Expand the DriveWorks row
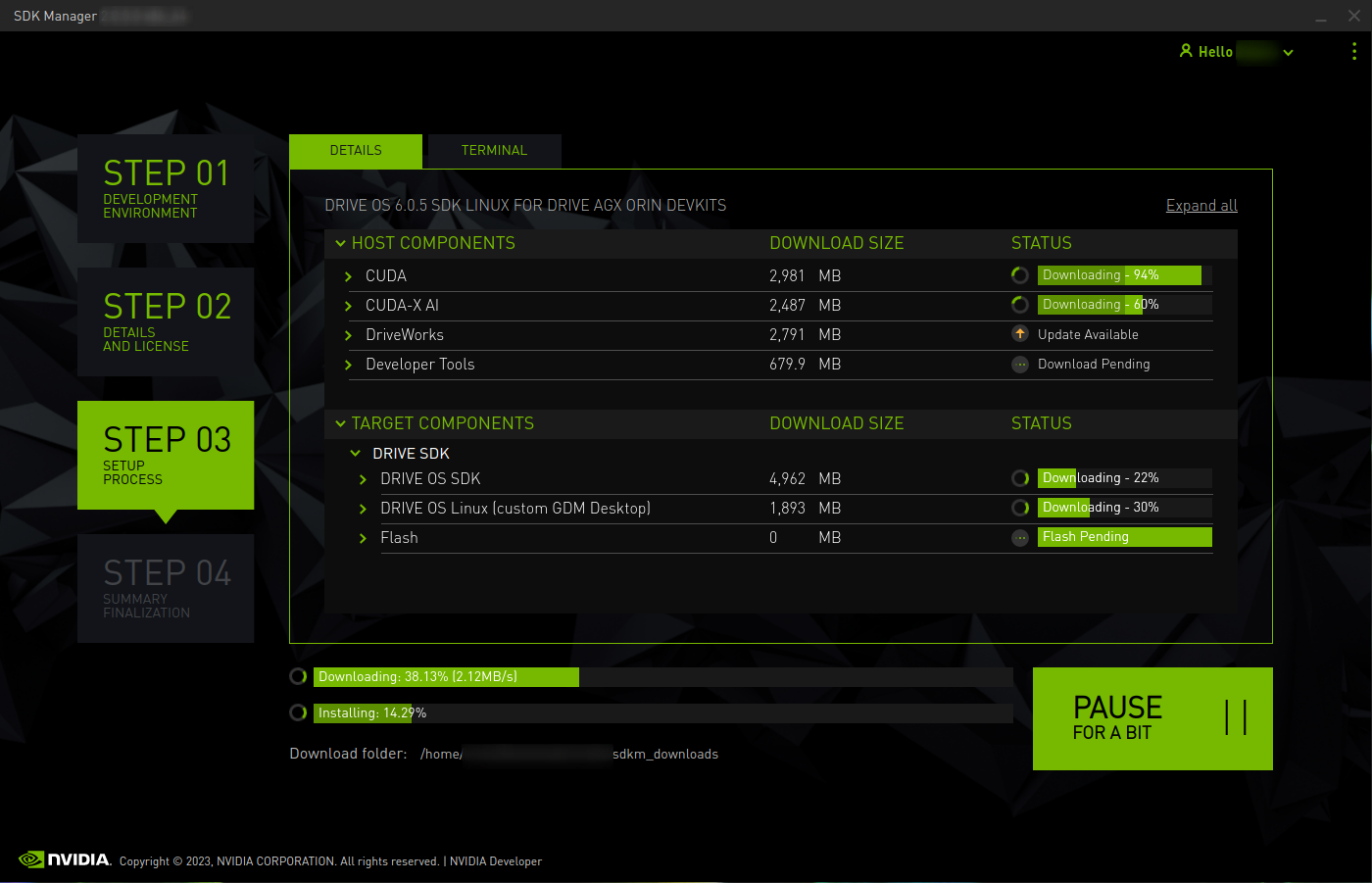 (348, 335)
